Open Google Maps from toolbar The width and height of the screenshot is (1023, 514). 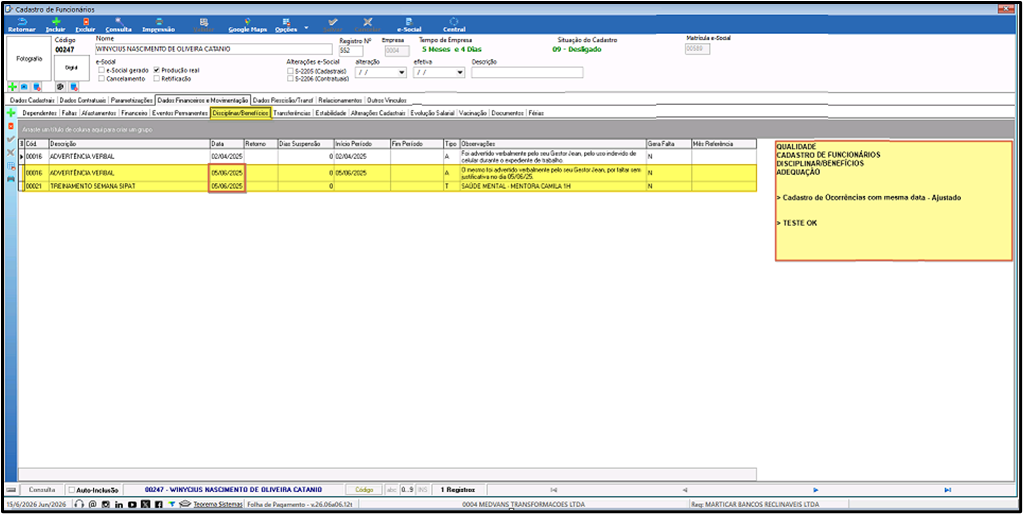coord(247,22)
